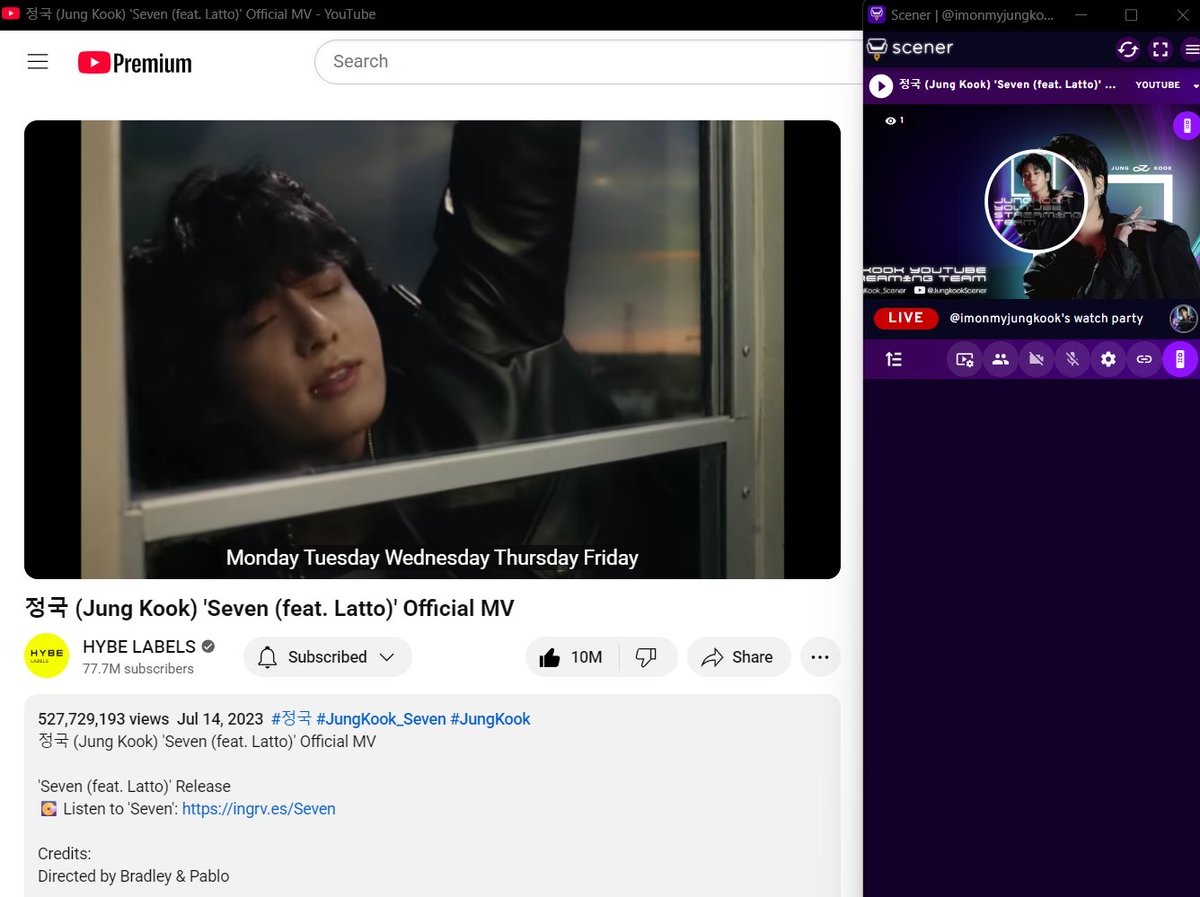
Task: Click the verified badge next to HYBE LABELS
Action: coord(208,647)
